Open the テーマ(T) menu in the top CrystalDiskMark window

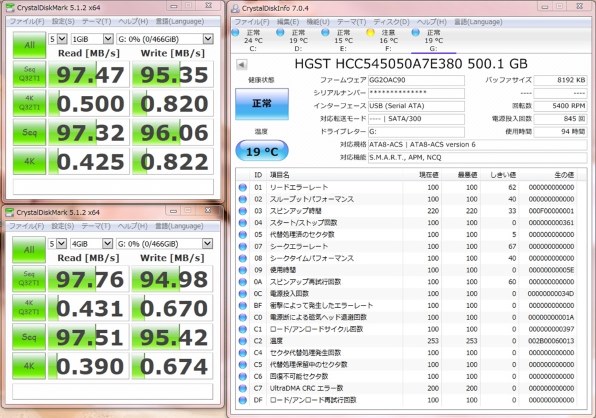(x=96, y=22)
